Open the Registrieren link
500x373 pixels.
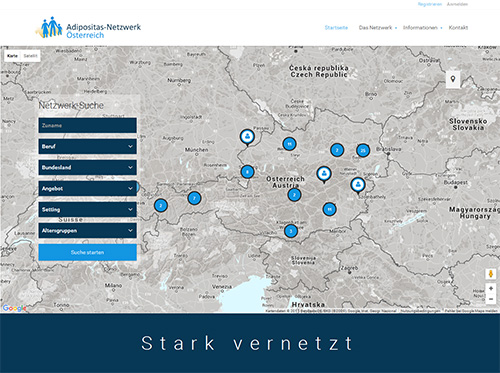(430, 4)
